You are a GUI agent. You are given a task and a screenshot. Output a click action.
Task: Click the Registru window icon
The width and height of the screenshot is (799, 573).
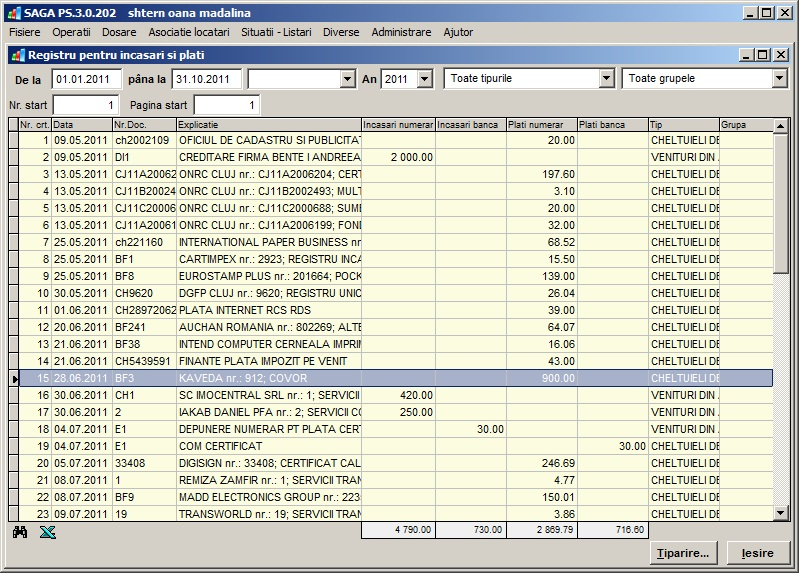tap(18, 55)
